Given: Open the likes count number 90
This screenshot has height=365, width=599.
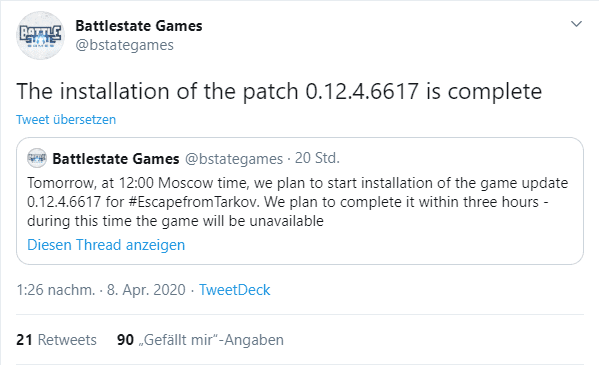Looking at the screenshot, I should click(125, 340).
